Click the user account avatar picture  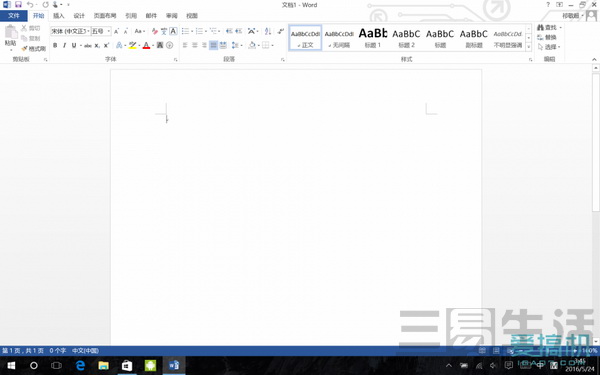click(x=592, y=16)
